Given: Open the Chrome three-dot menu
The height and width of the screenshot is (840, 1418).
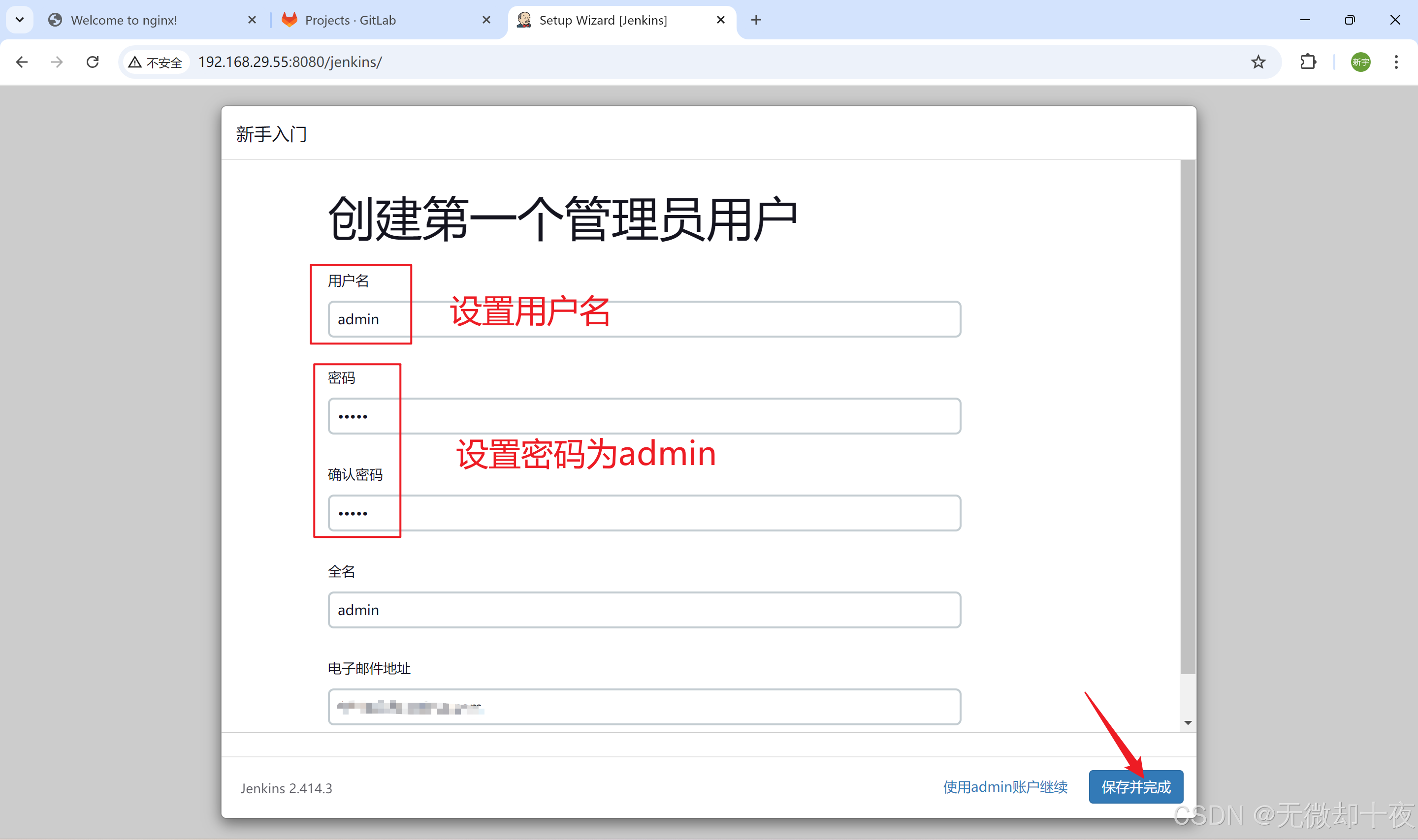Looking at the screenshot, I should pos(1396,62).
